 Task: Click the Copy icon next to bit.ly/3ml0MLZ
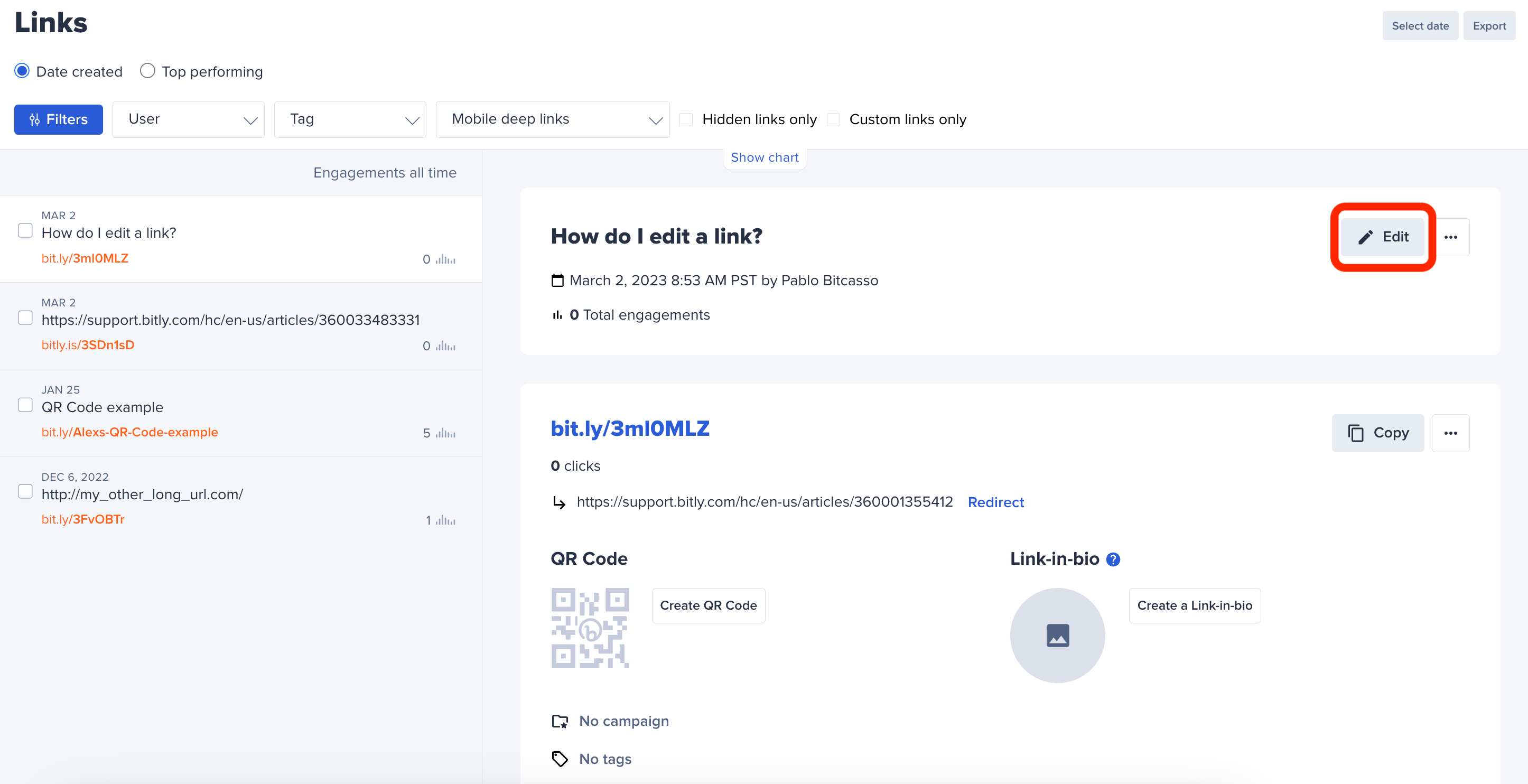coord(1358,433)
